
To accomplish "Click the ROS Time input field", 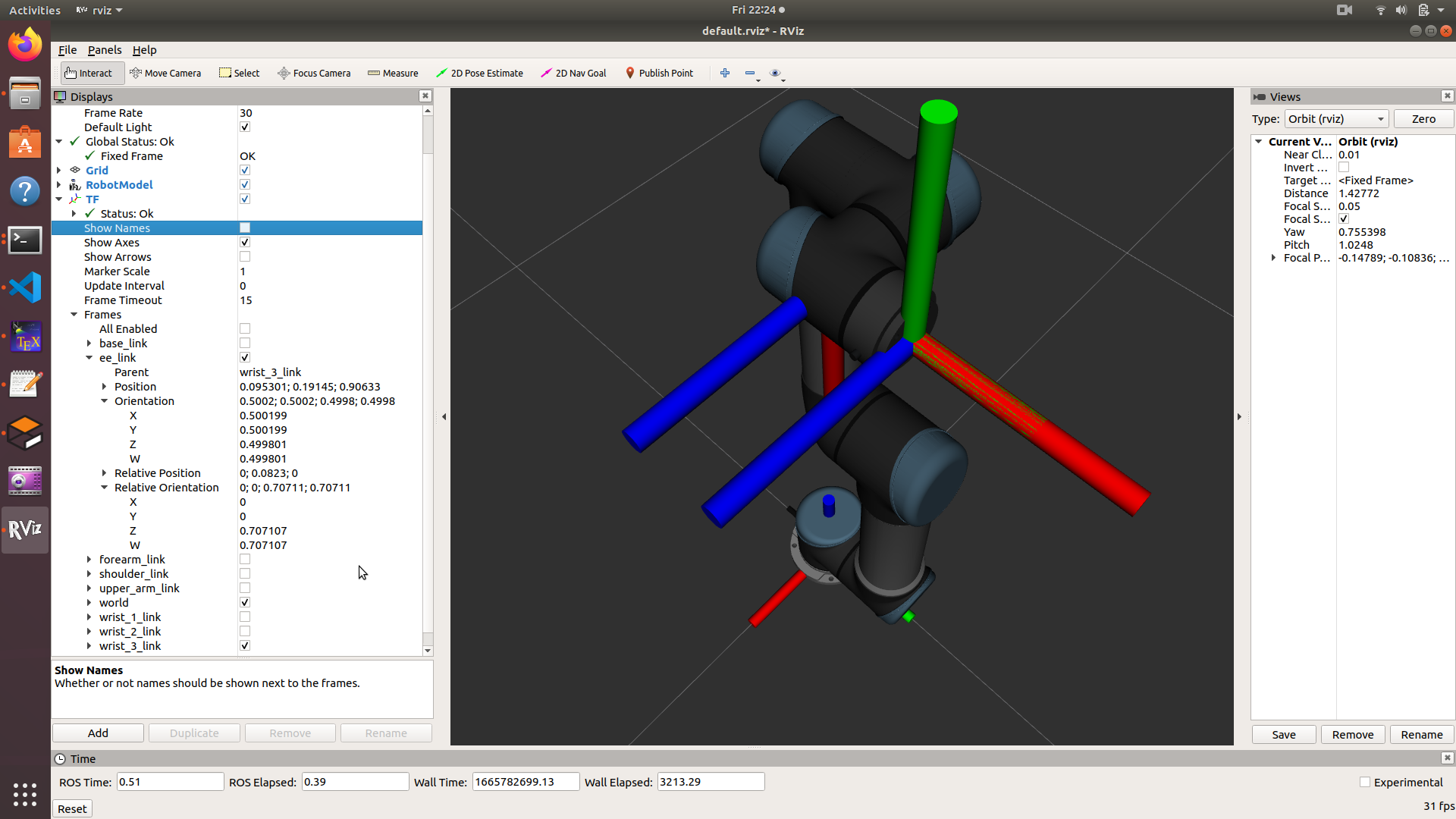I will point(170,782).
